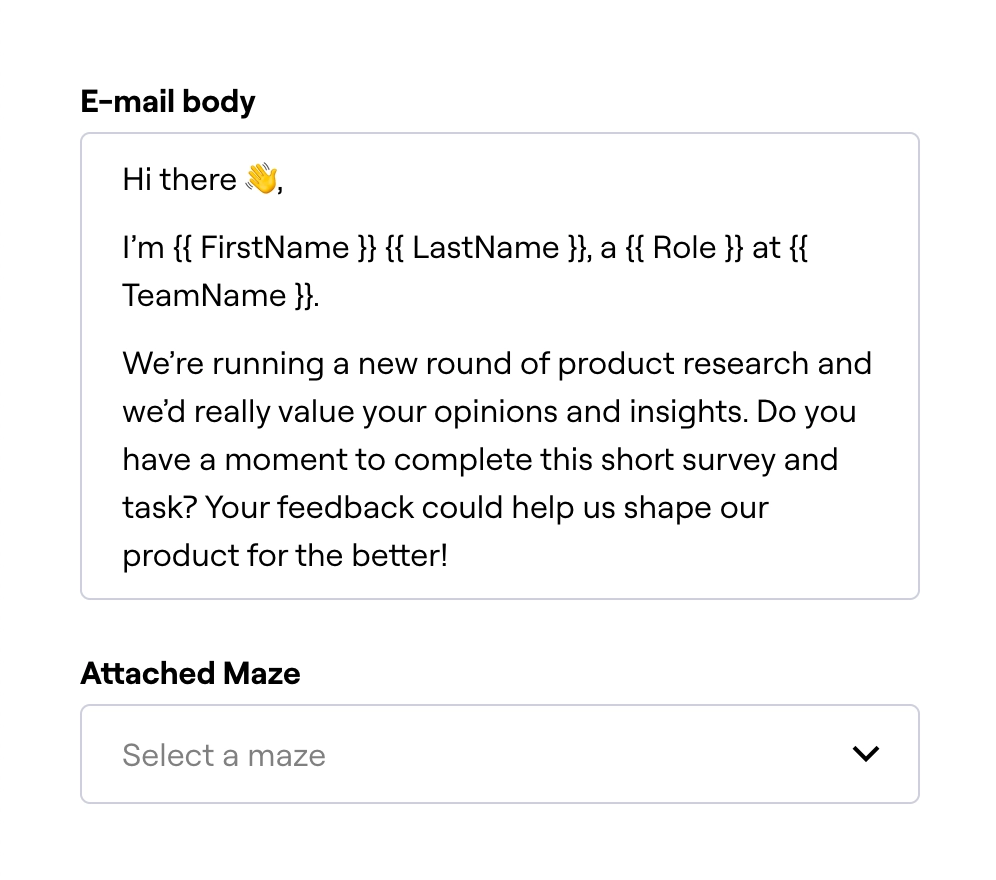This screenshot has height=880, width=996.
Task: Click the Attached Maze heading
Action: [x=190, y=673]
